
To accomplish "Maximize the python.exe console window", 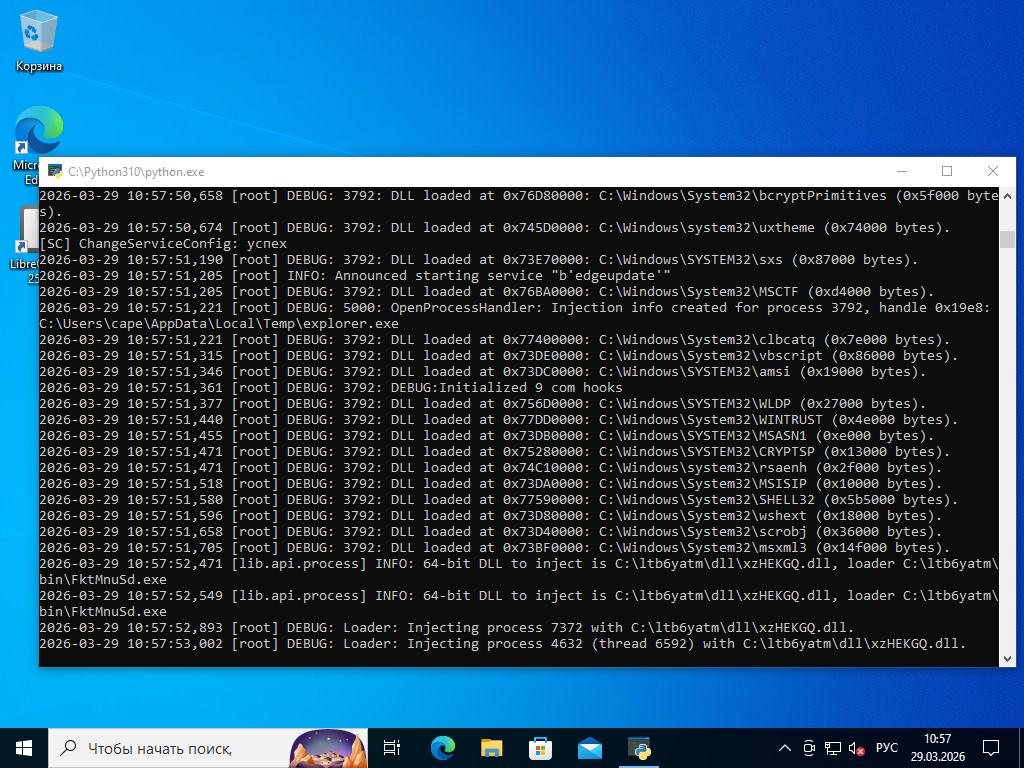I will (x=947, y=171).
